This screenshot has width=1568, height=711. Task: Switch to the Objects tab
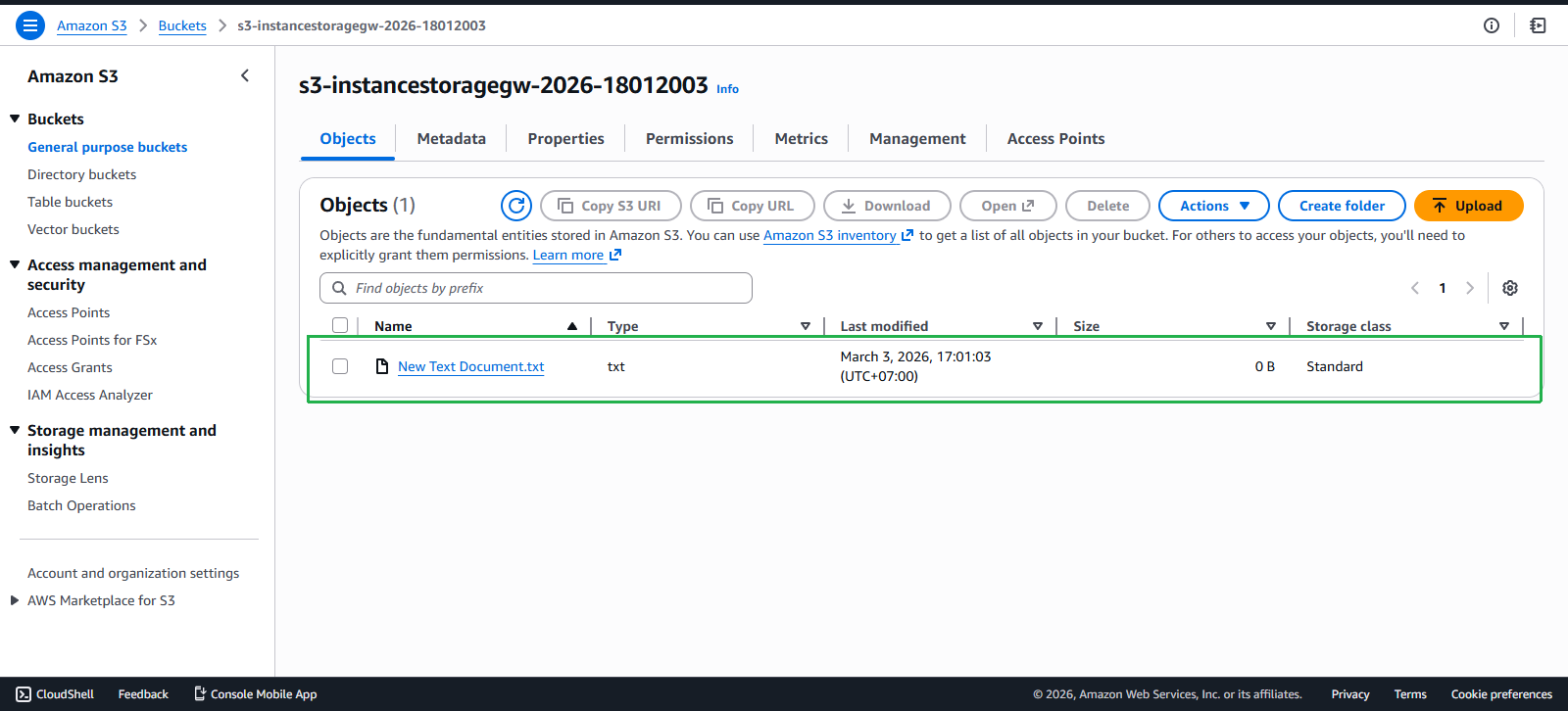[348, 139]
